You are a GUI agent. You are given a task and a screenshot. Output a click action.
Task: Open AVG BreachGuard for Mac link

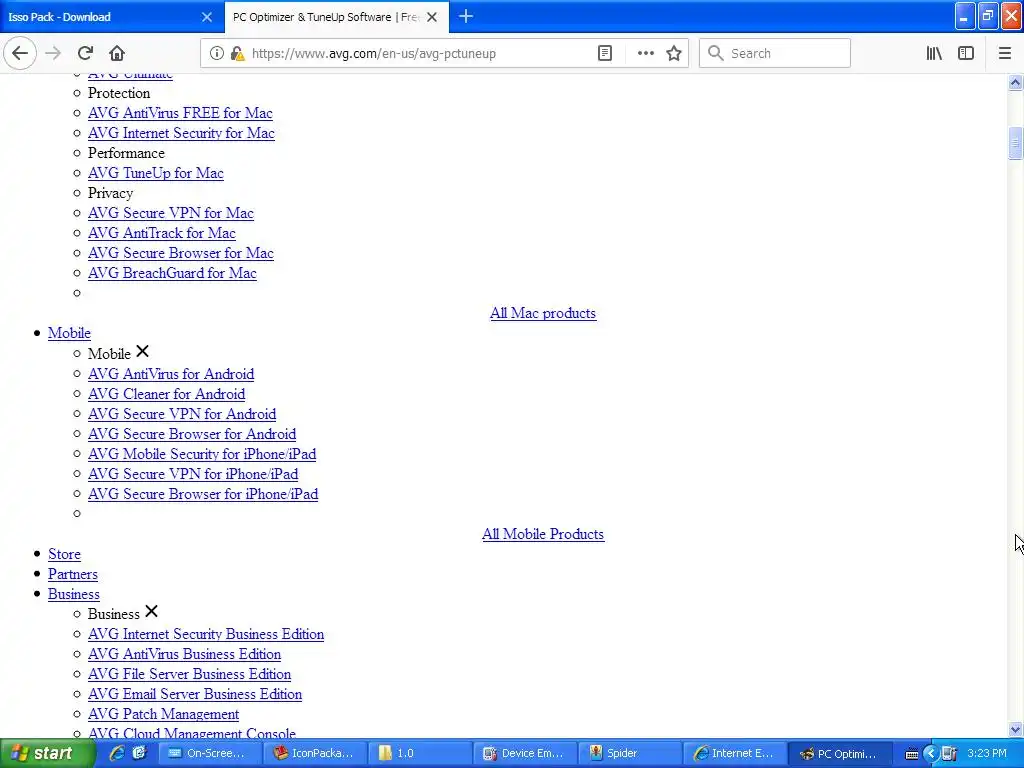(x=172, y=273)
